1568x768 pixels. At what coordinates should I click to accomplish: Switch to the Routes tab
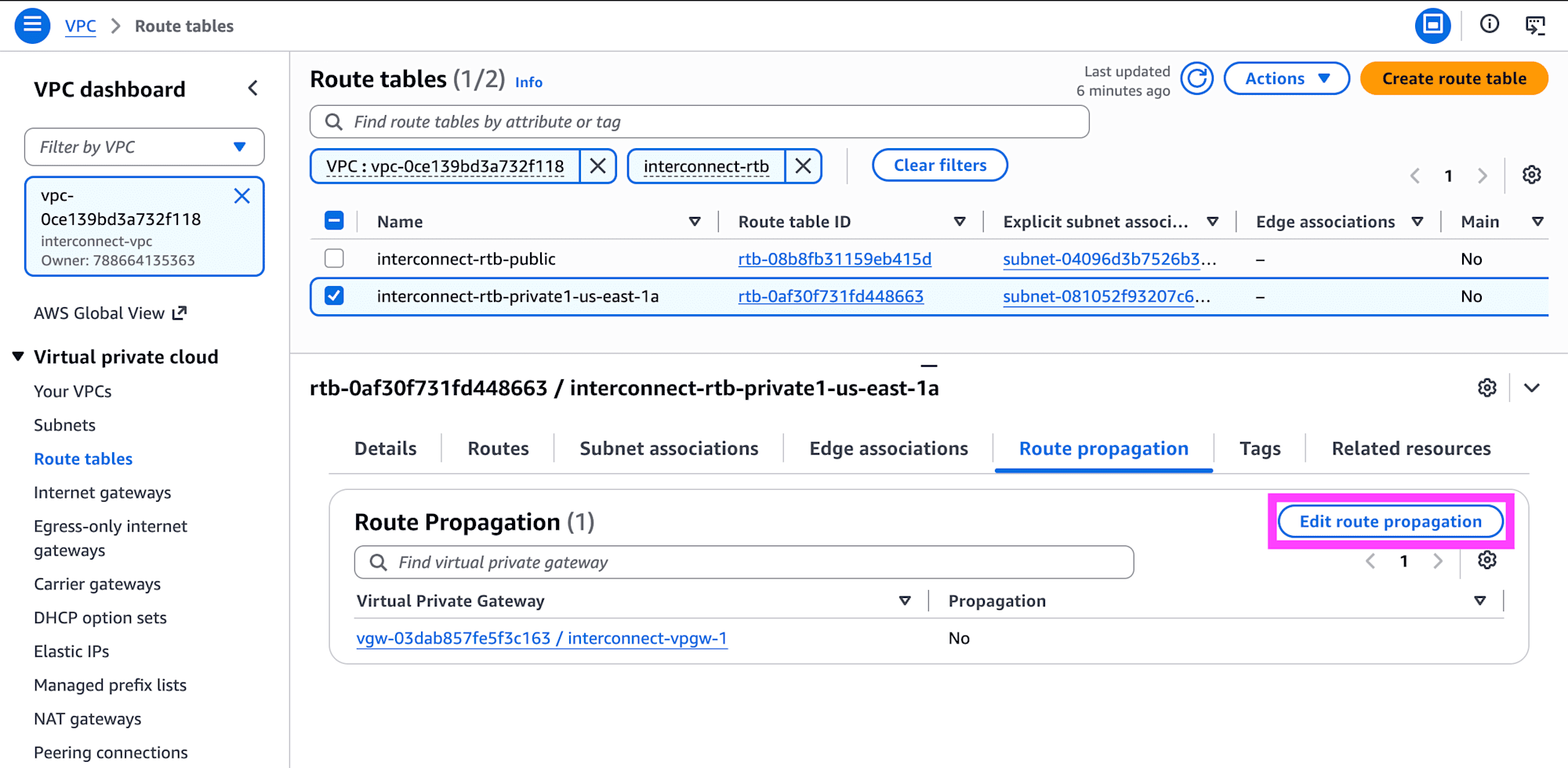tap(499, 448)
